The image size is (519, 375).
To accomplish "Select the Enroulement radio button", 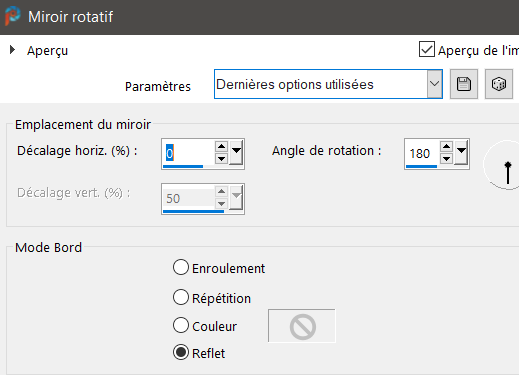I will 181,268.
